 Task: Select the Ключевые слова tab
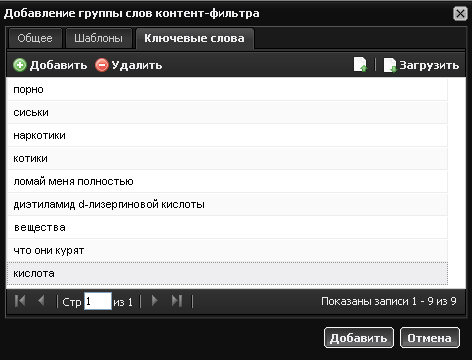[194, 38]
